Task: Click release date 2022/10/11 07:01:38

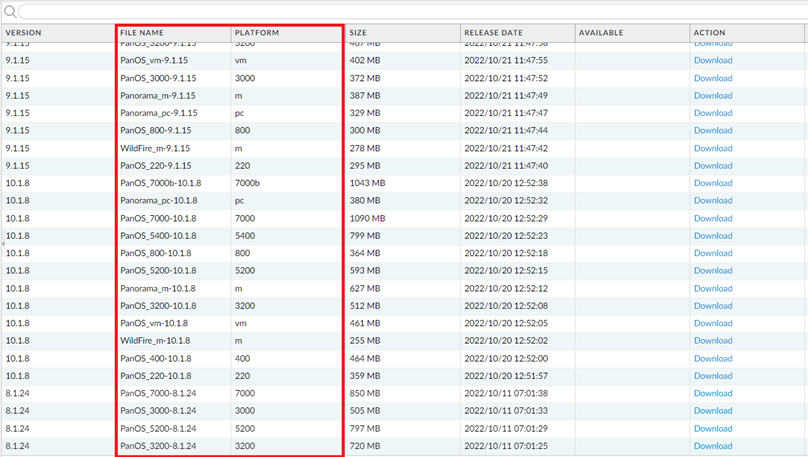Action: (x=506, y=393)
